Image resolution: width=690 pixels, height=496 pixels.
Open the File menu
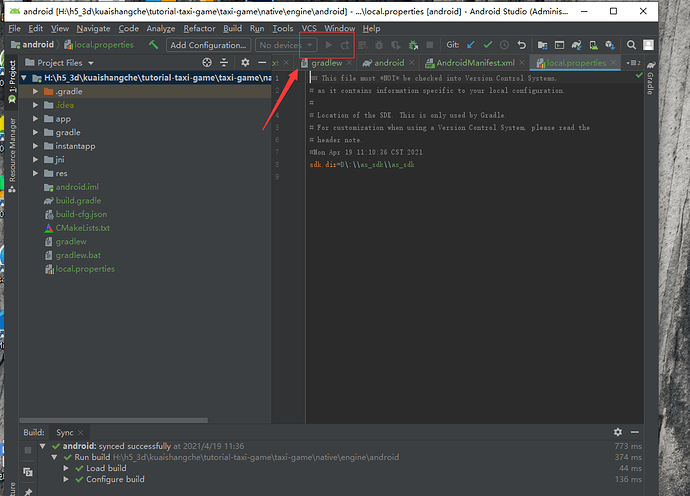(14, 29)
